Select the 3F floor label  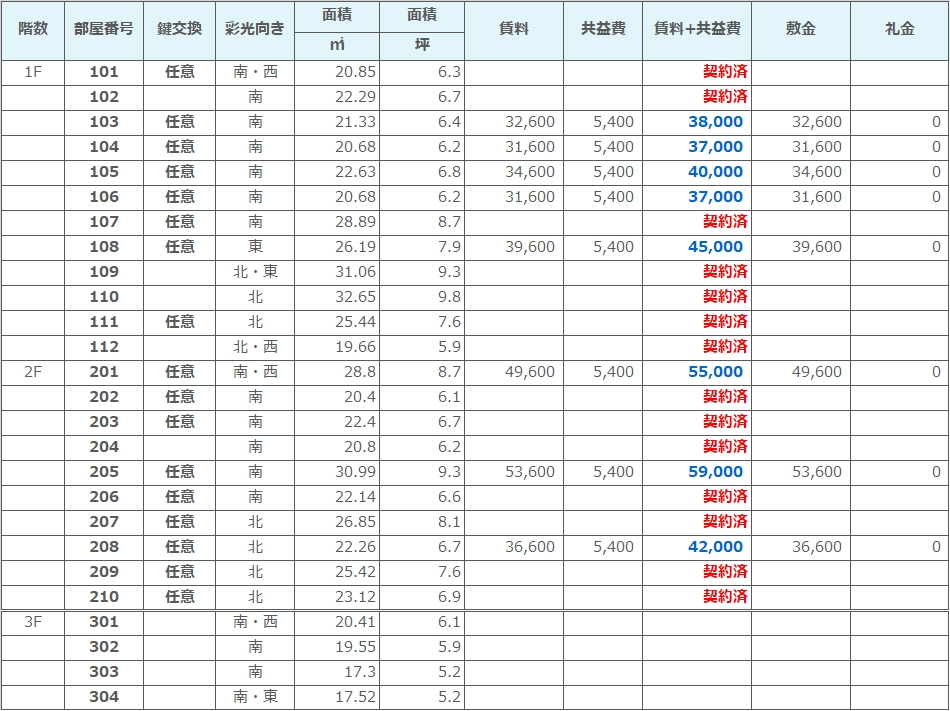click(33, 622)
